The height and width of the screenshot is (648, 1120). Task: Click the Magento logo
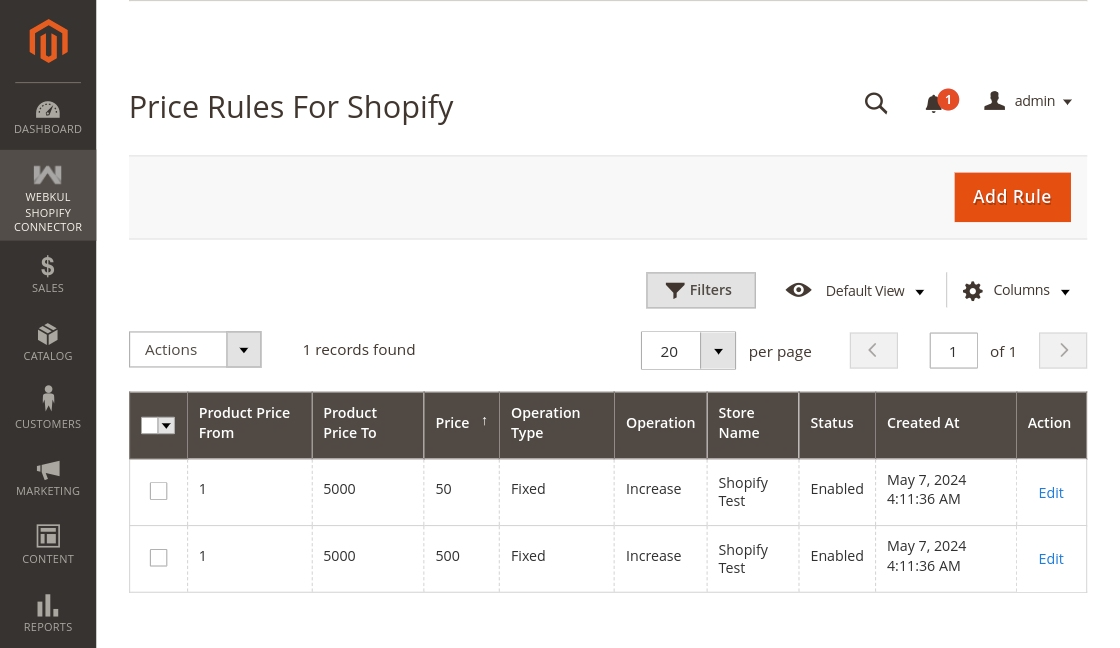[48, 41]
